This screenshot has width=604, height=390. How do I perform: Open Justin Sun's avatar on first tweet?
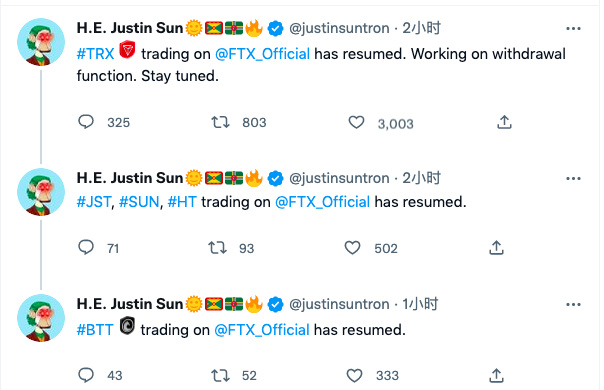pos(41,42)
